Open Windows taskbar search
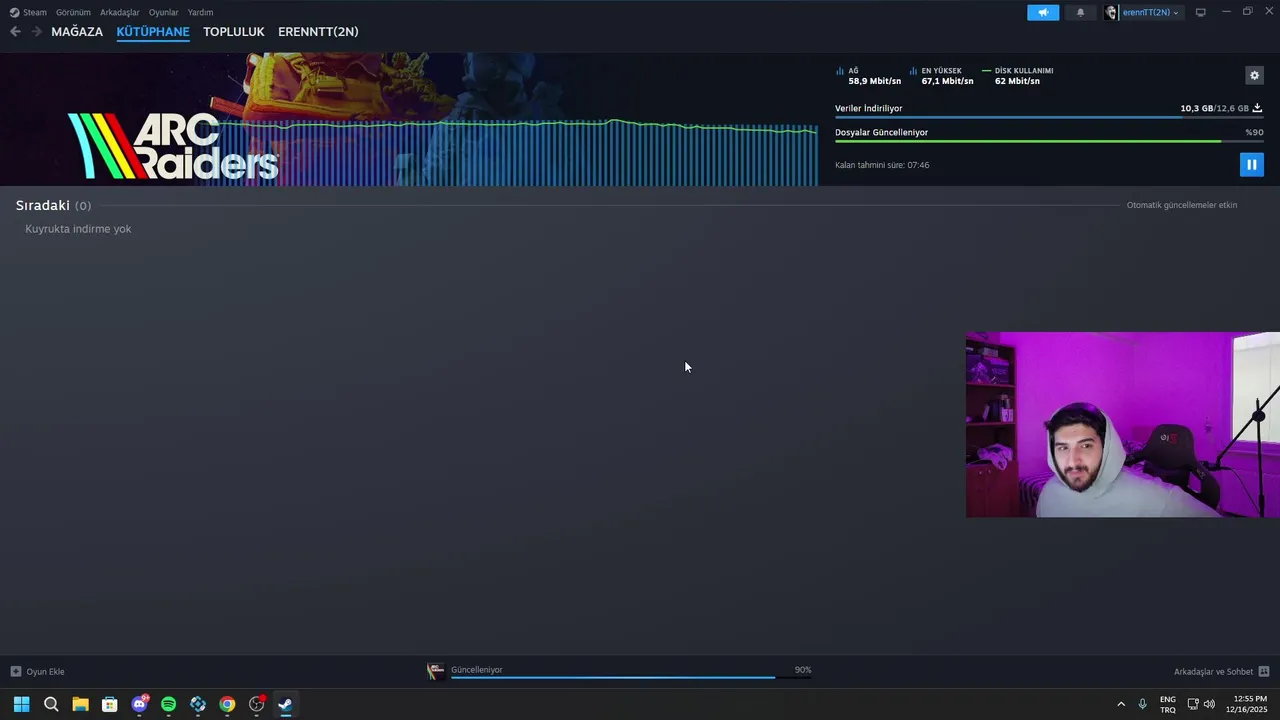Image resolution: width=1280 pixels, height=720 pixels. 51,704
